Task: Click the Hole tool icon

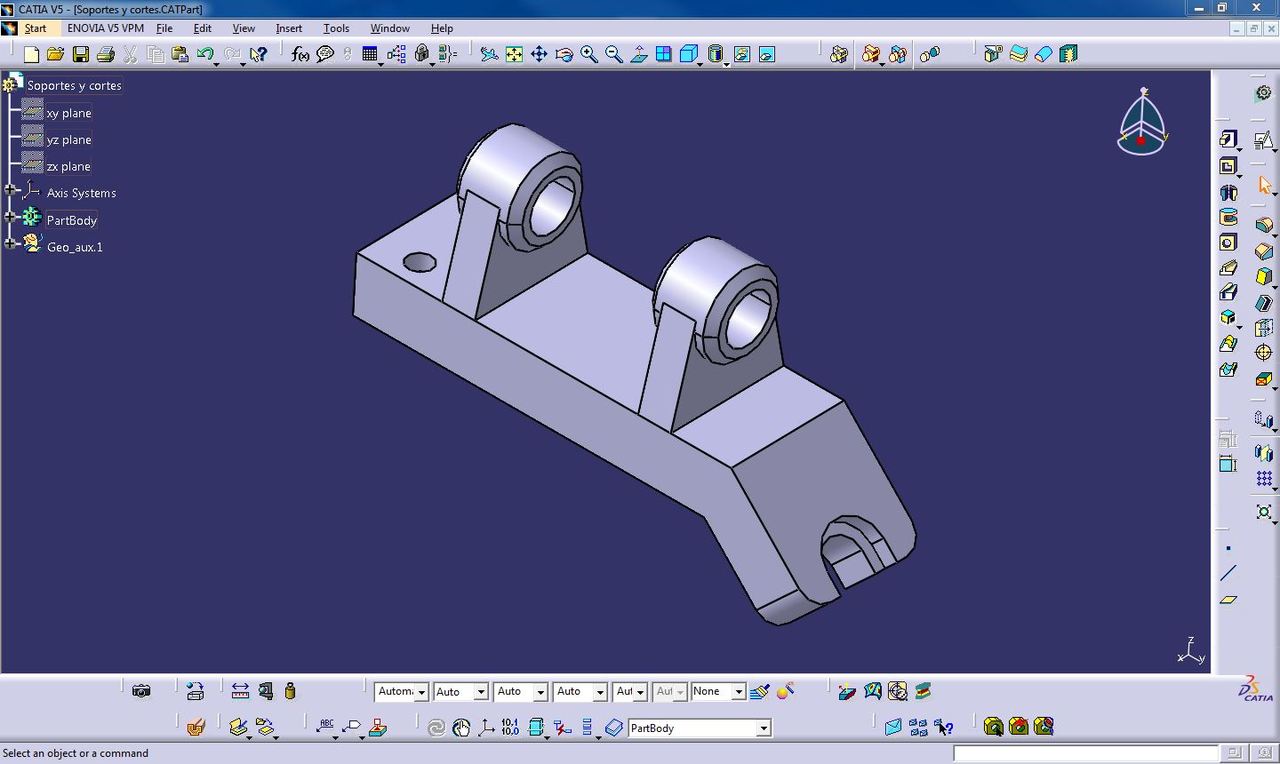Action: pos(1228,243)
